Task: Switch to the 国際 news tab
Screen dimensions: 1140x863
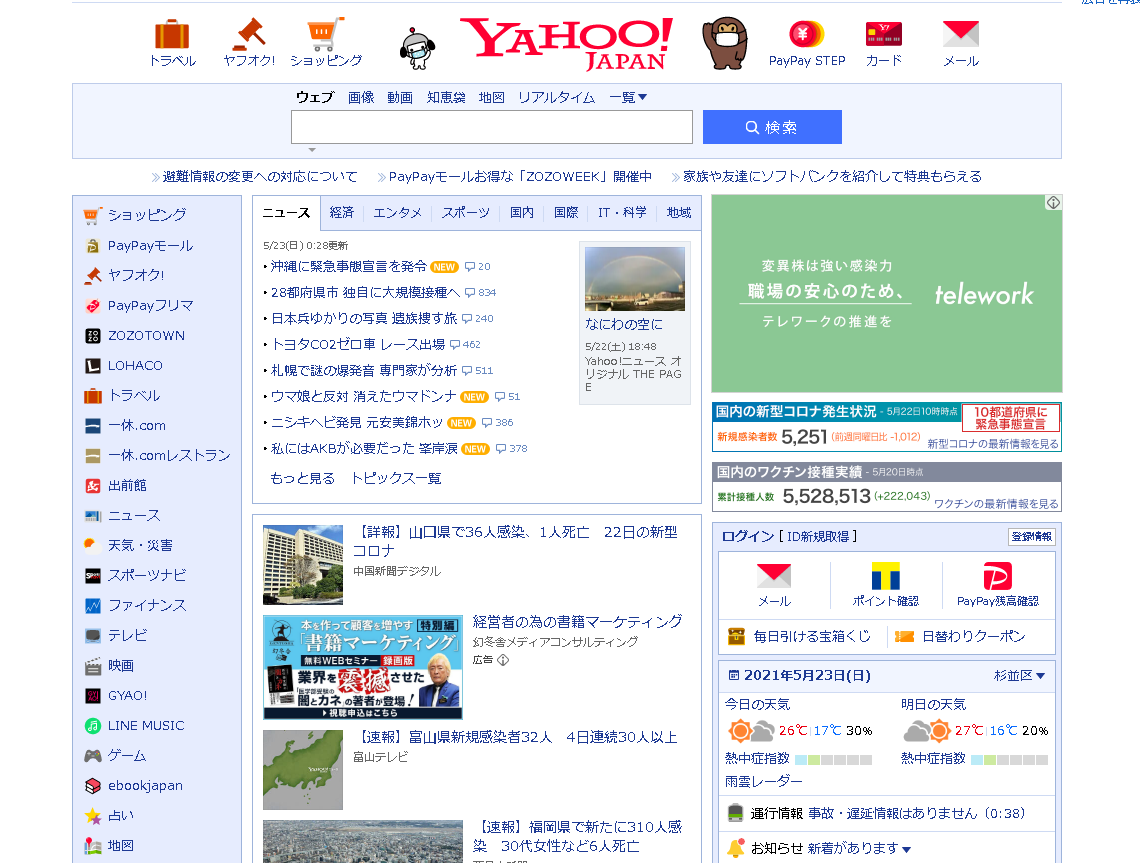Action: point(566,212)
